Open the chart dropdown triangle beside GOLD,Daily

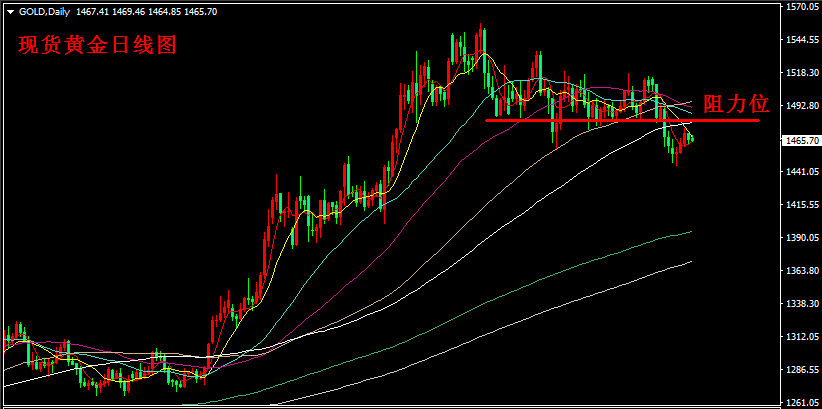(10, 12)
